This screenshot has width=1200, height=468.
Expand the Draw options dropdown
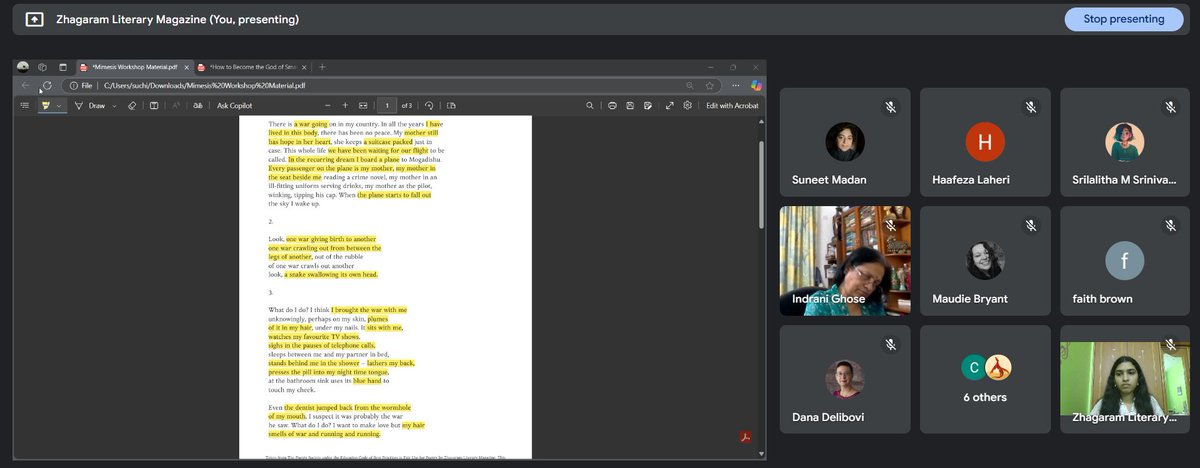click(114, 105)
